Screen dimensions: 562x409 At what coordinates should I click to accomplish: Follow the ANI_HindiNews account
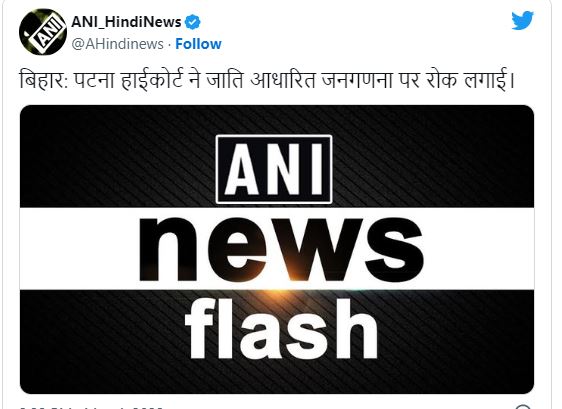[198, 44]
